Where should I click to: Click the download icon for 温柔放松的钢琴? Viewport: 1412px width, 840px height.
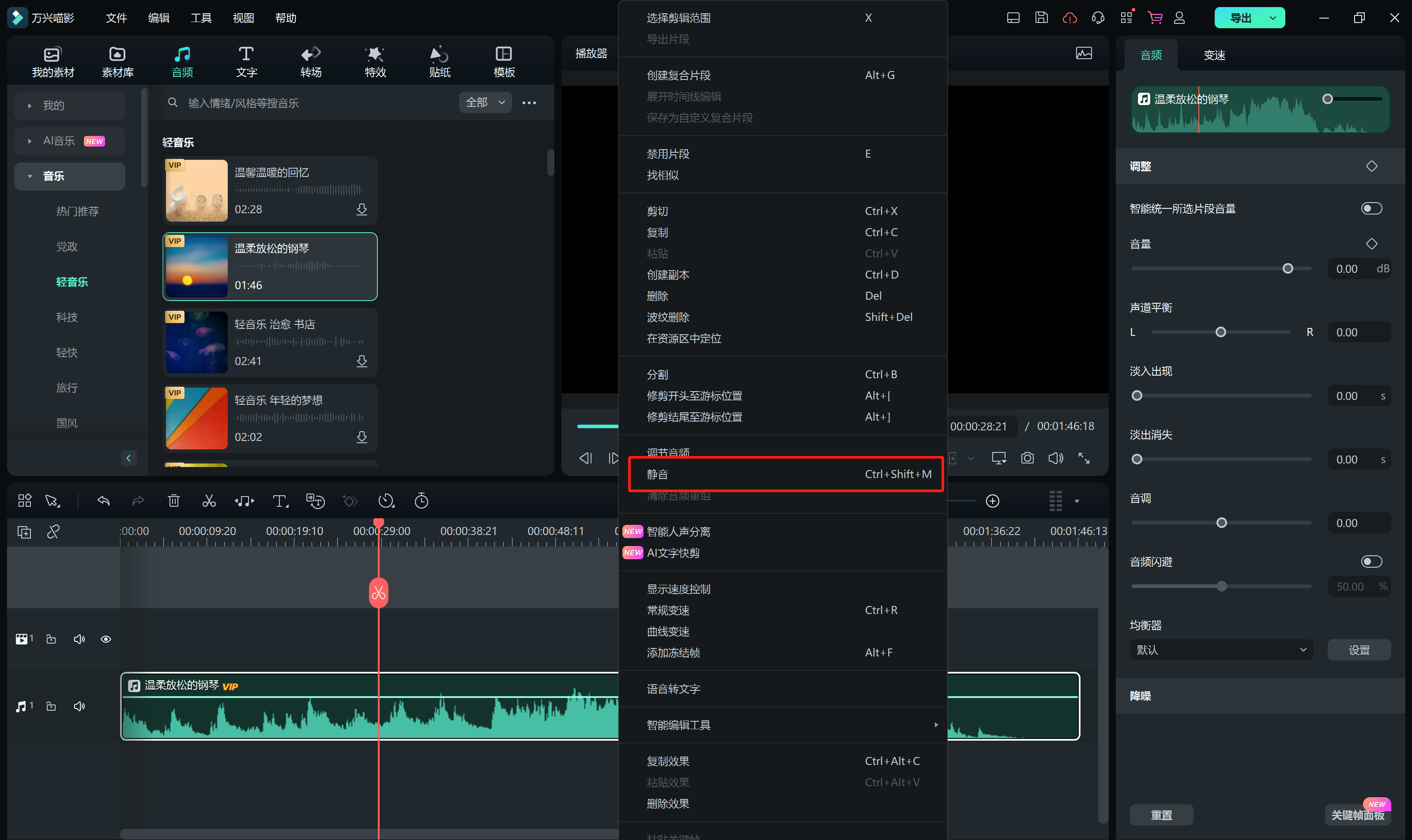tap(362, 286)
